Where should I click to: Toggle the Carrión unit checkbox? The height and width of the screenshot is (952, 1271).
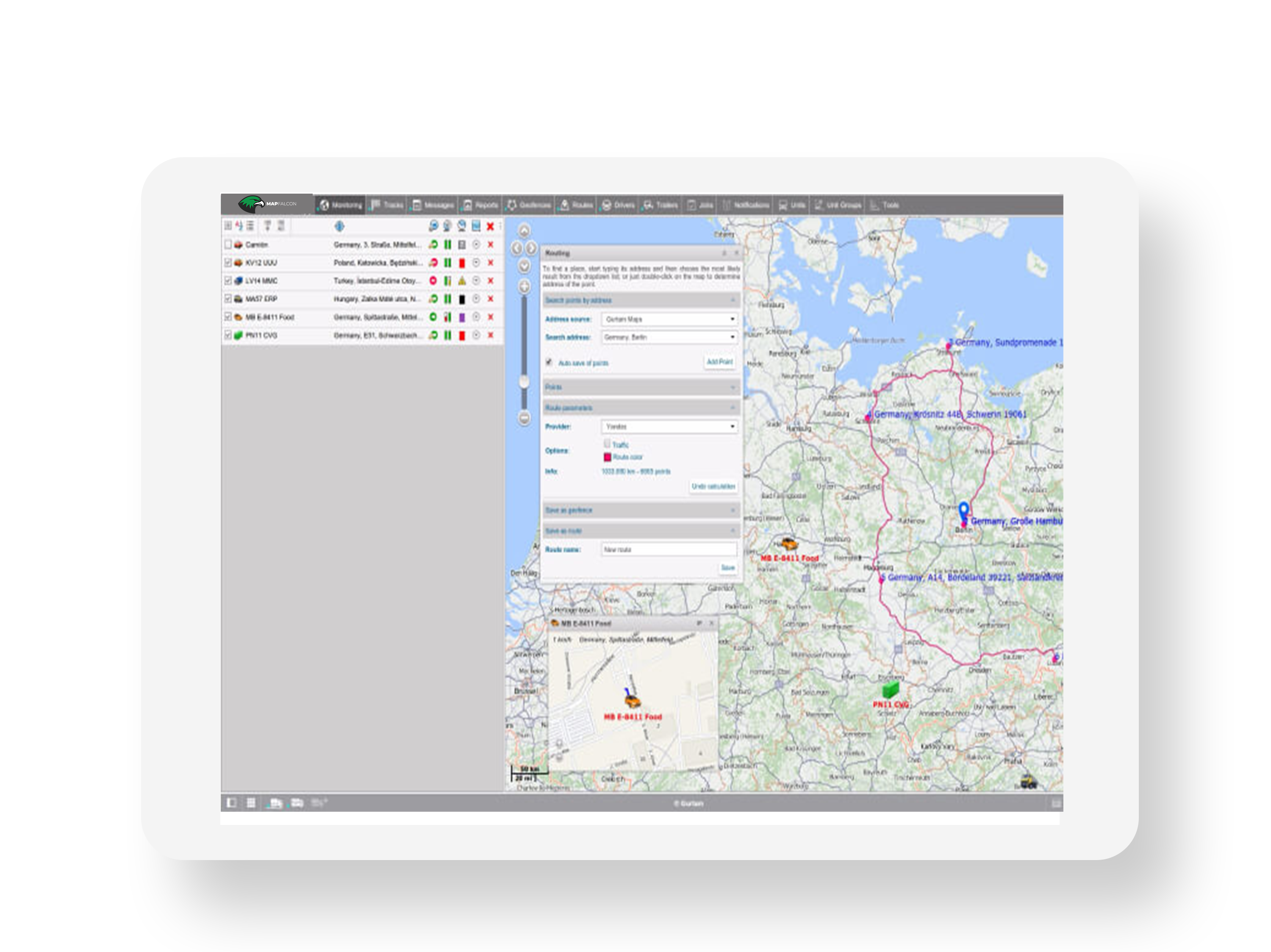(228, 245)
